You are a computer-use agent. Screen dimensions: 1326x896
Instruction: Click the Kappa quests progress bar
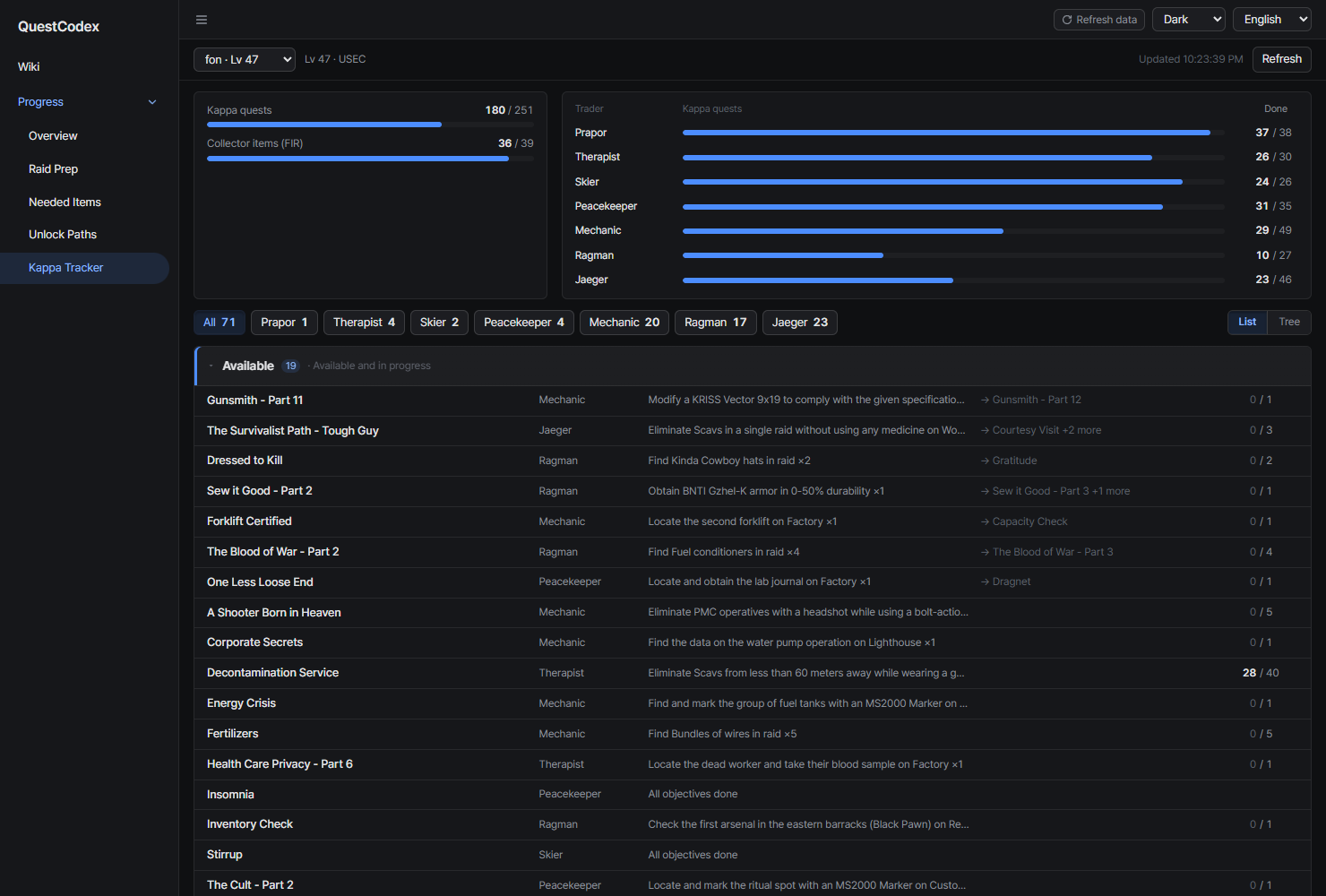[370, 125]
